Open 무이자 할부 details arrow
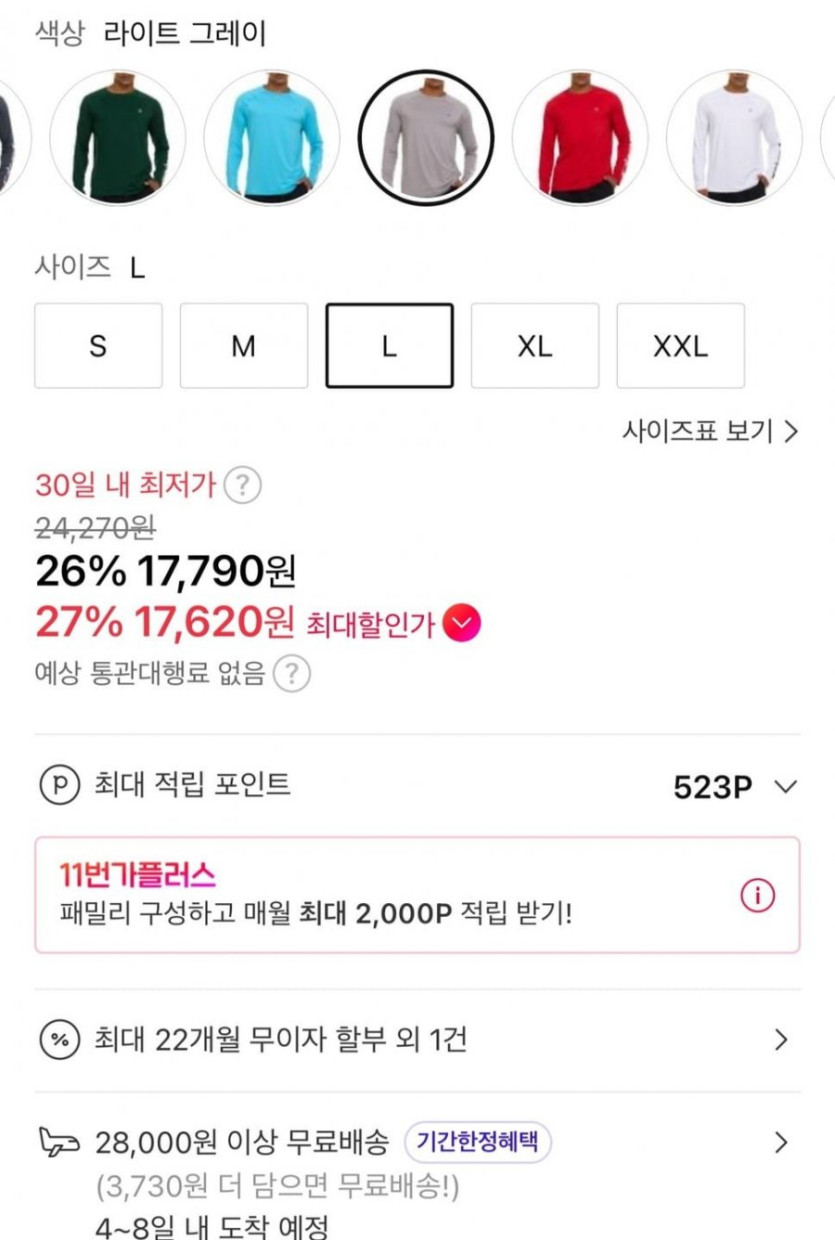 782,1040
